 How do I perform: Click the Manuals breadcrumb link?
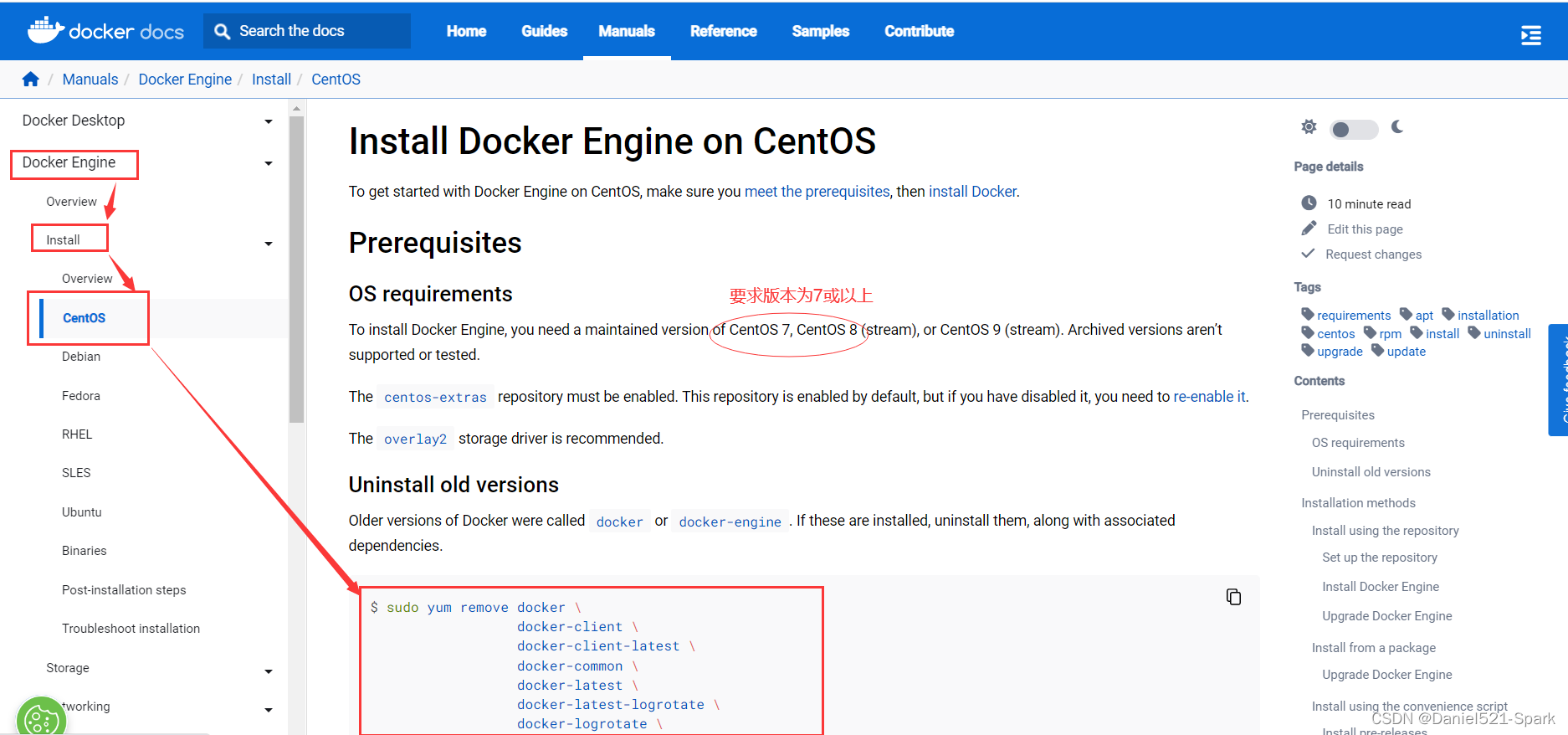(x=90, y=79)
